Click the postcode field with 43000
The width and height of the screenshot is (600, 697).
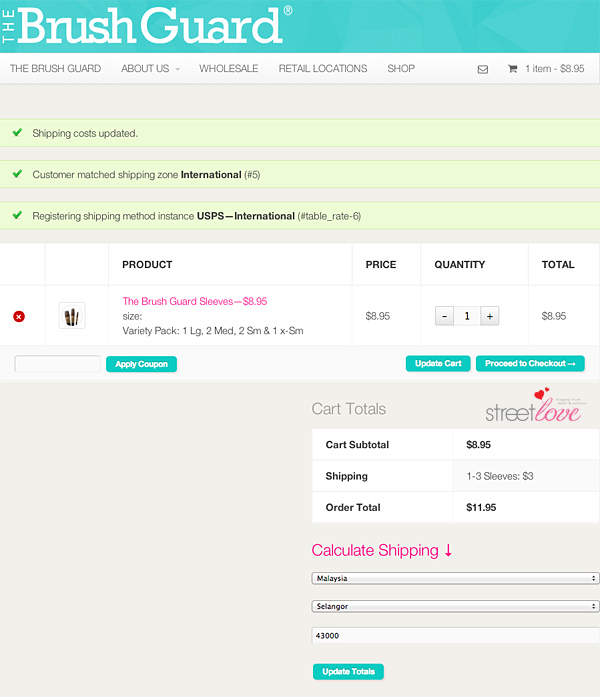click(x=456, y=636)
